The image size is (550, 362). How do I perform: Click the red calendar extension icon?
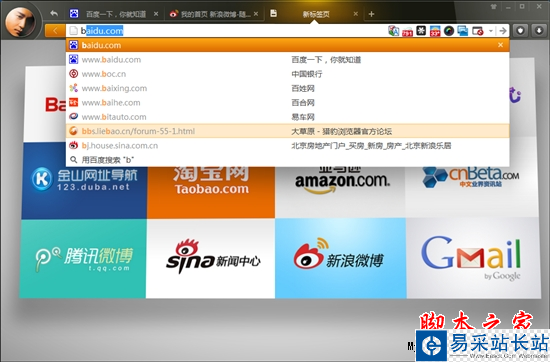coord(407,31)
